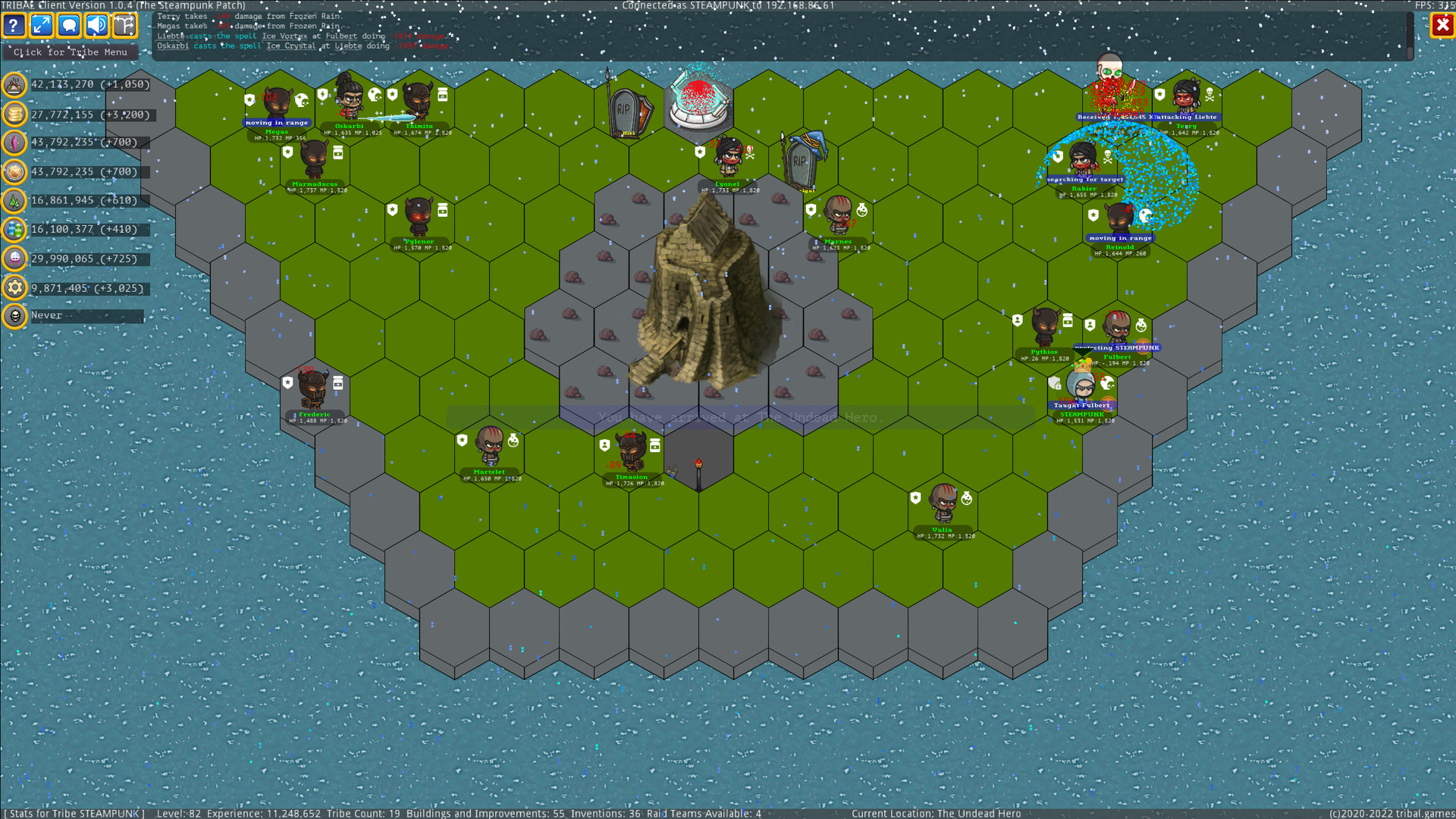The width and height of the screenshot is (1456, 819).
Task: Click the gold coins resource icon
Action: click(14, 115)
